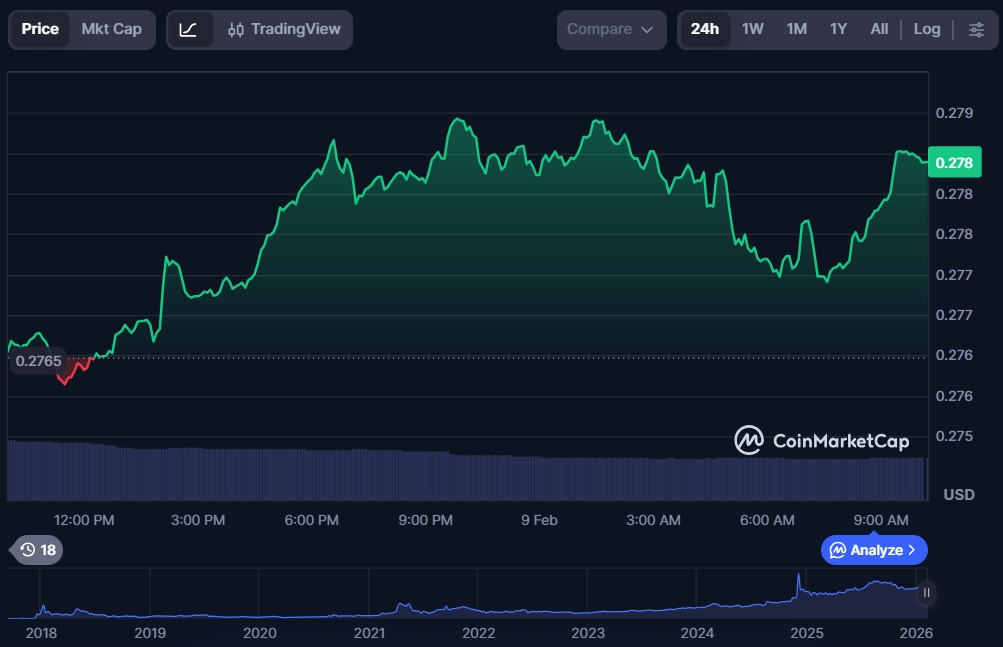Display All time price history
This screenshot has width=1003, height=647.
point(879,30)
